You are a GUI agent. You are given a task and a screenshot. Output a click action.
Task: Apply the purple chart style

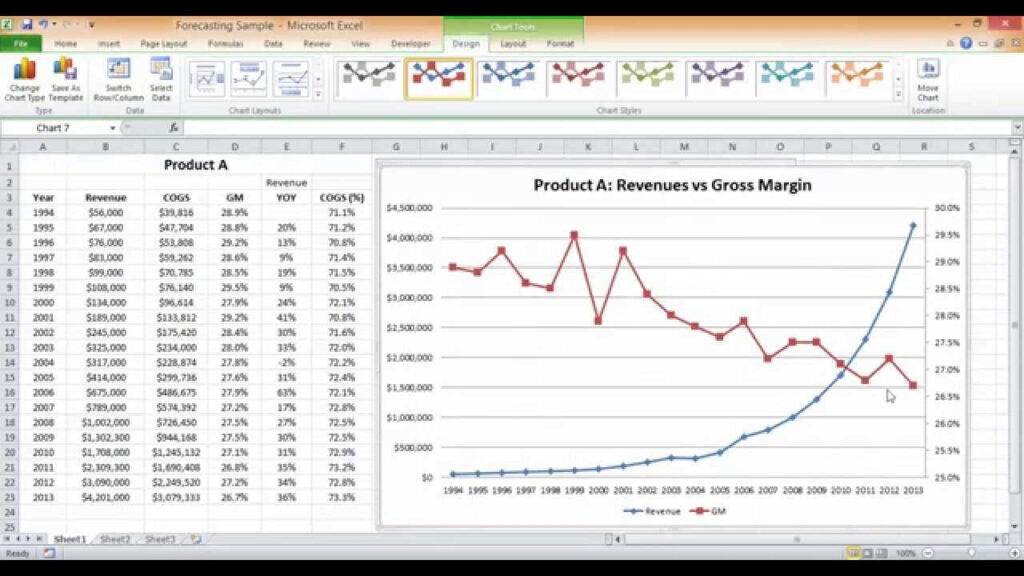pyautogui.click(x=718, y=78)
